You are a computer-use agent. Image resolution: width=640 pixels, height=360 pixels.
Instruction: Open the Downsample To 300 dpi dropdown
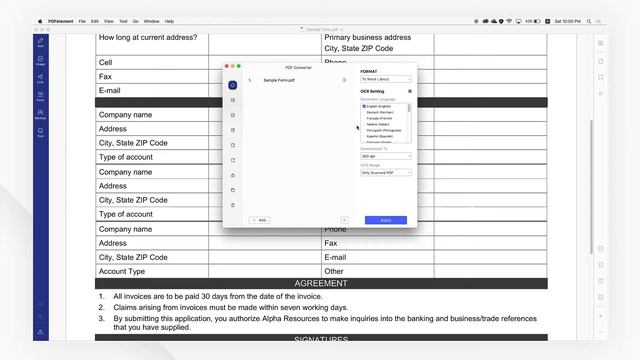pos(386,156)
